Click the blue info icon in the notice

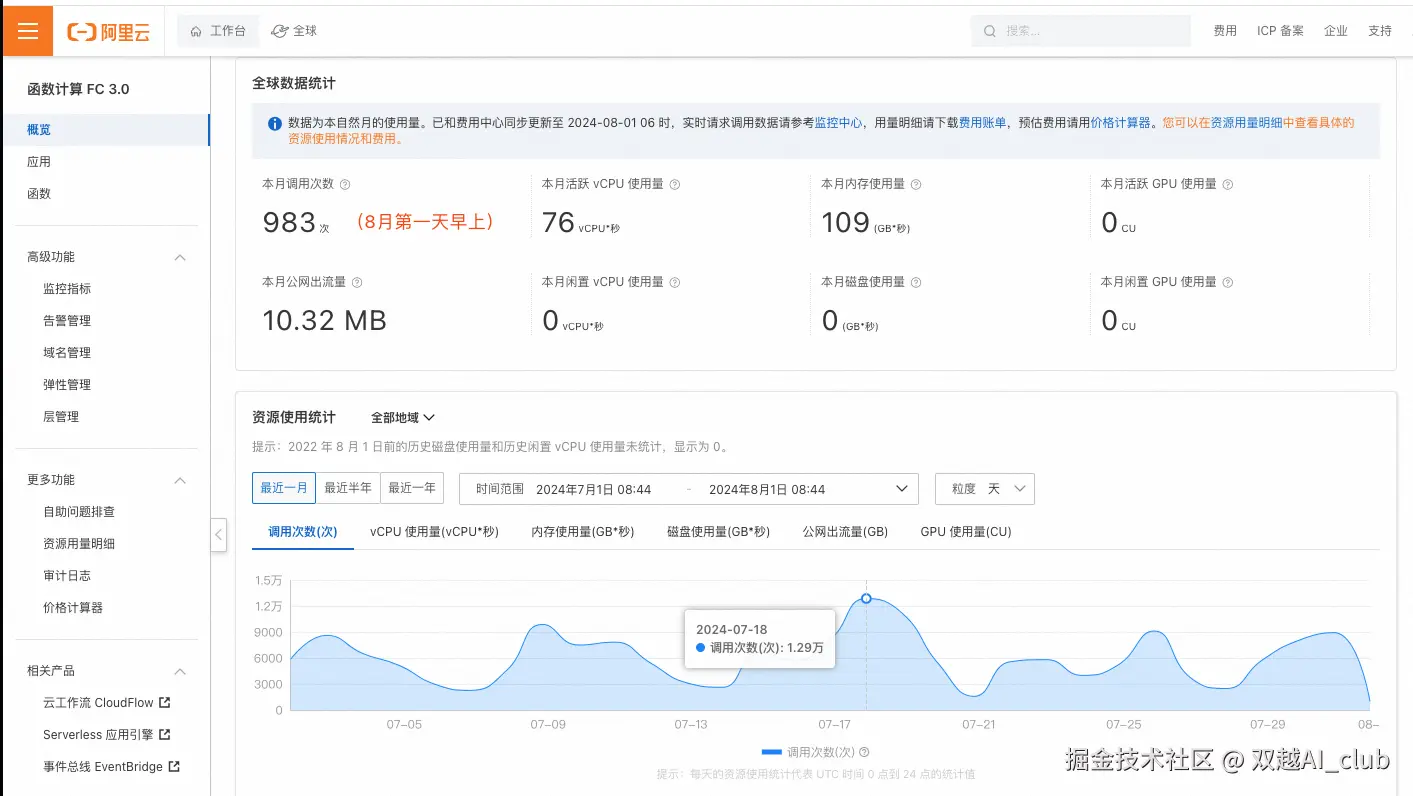tap(275, 124)
